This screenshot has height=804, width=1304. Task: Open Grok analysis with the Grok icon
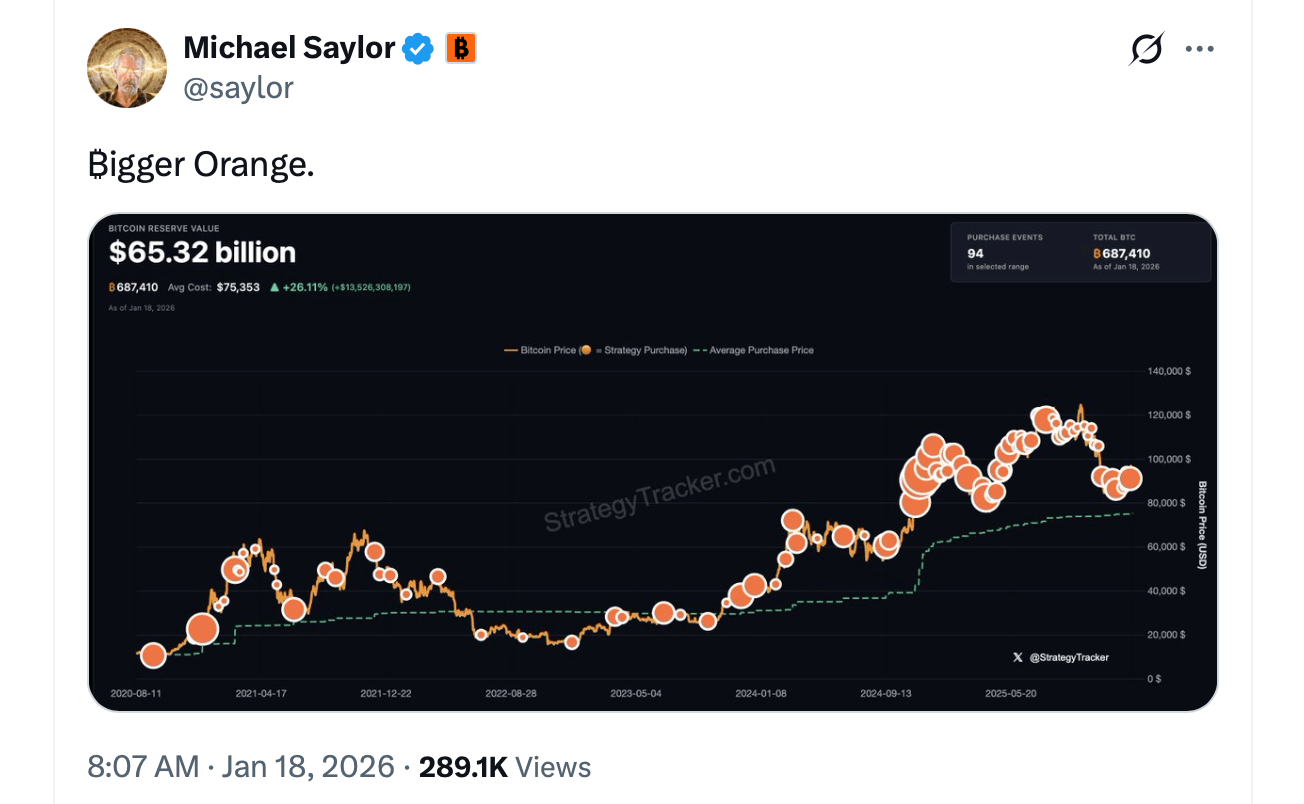(1146, 47)
